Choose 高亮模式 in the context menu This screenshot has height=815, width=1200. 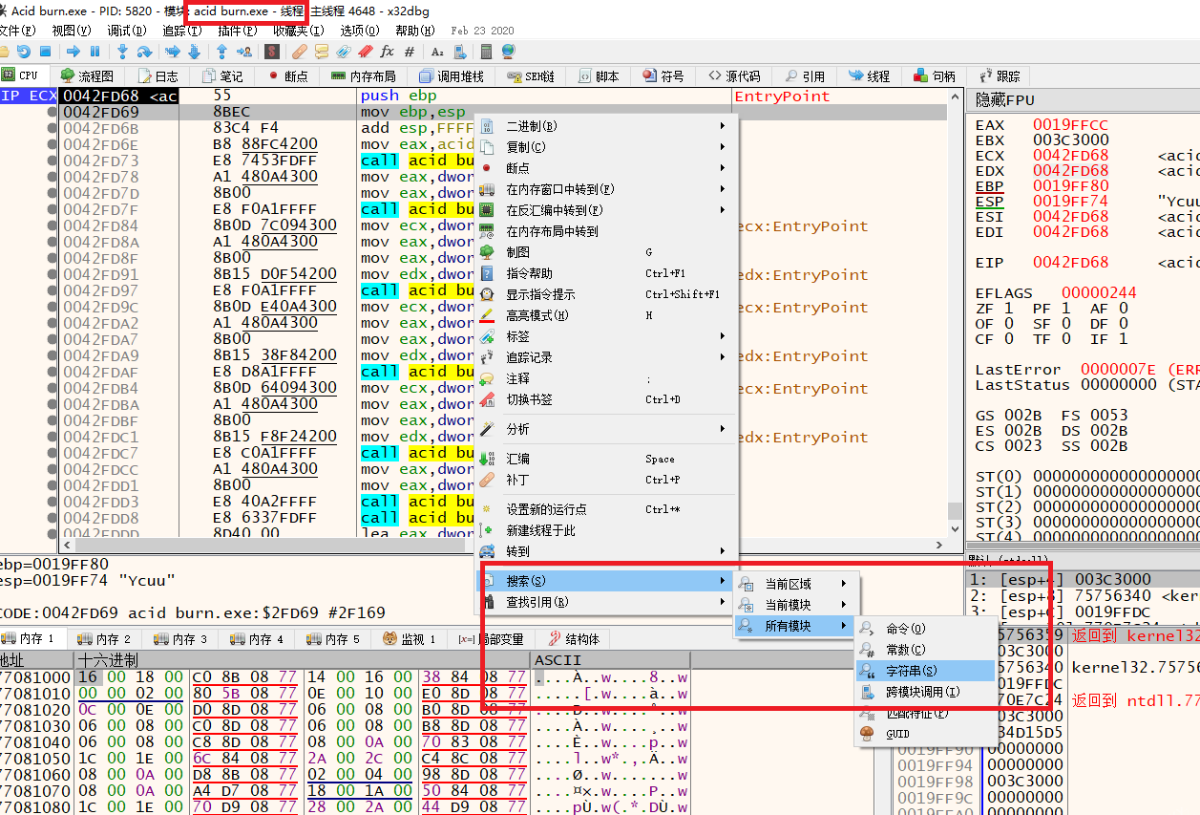click(x=606, y=315)
